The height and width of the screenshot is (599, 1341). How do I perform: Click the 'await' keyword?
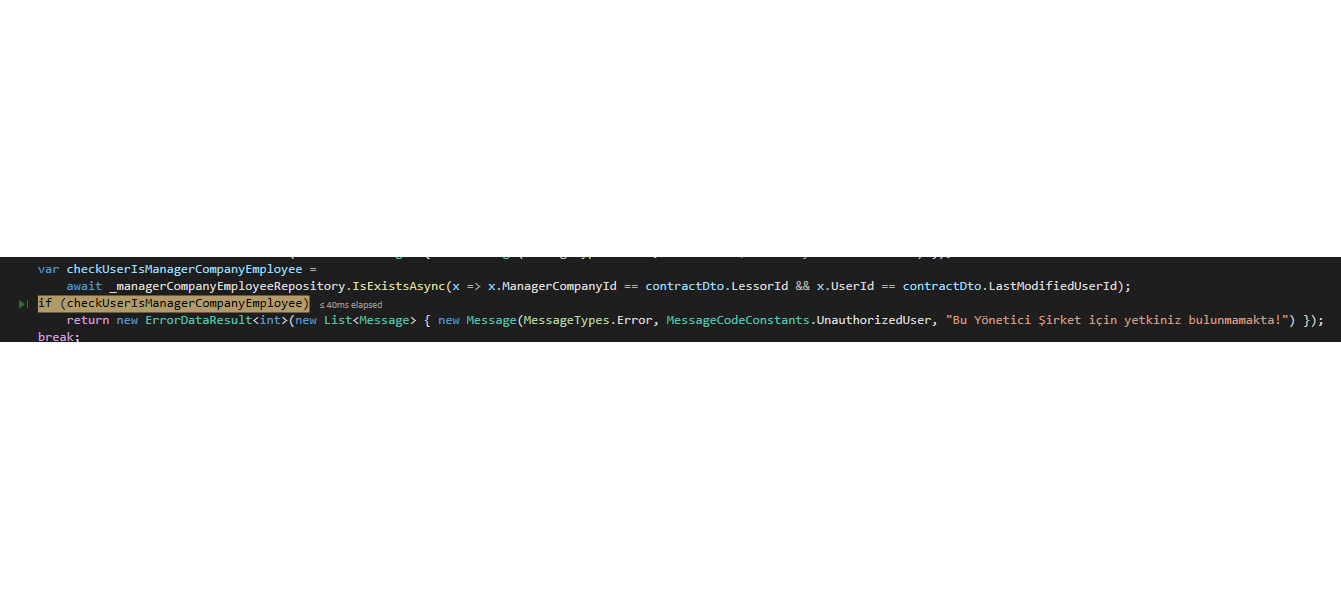coord(84,286)
